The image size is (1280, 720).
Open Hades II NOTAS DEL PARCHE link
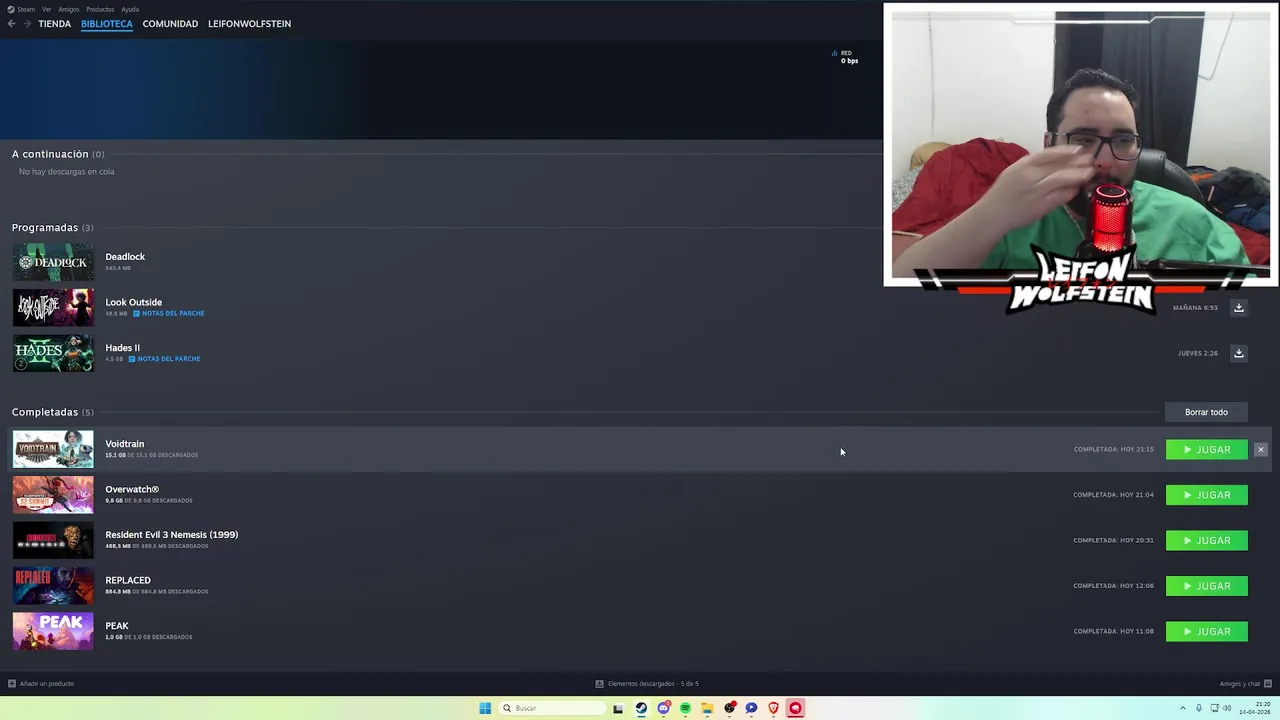click(169, 359)
